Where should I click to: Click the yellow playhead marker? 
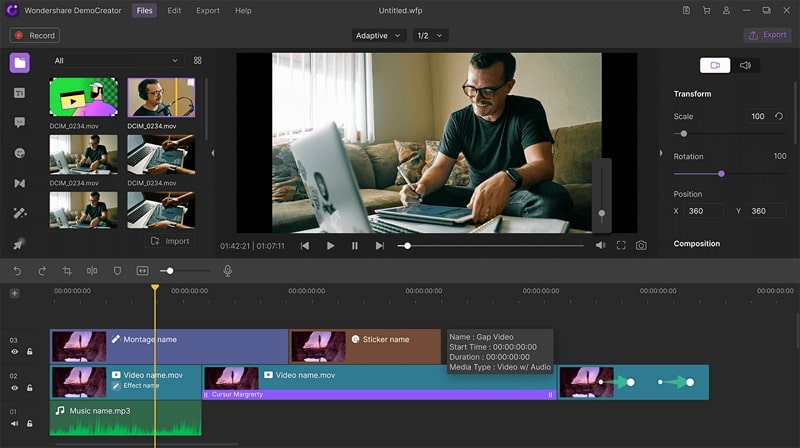click(155, 288)
